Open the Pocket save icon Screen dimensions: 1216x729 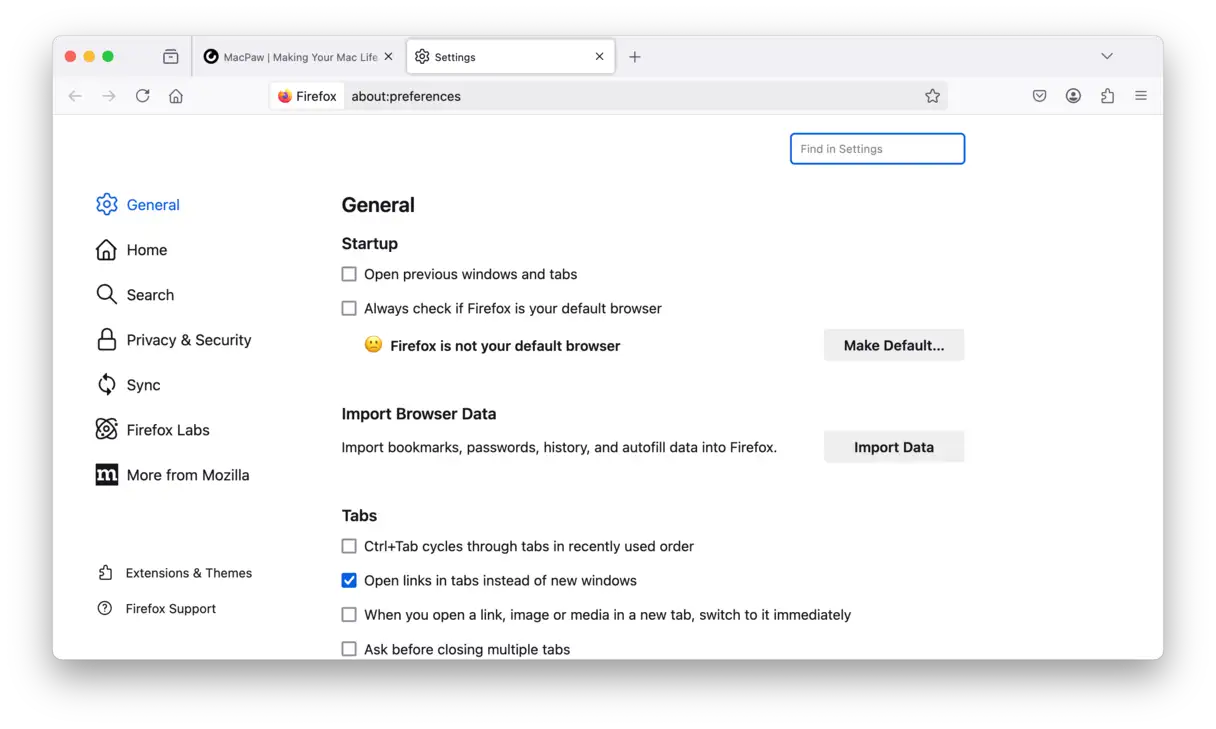[x=1040, y=96]
